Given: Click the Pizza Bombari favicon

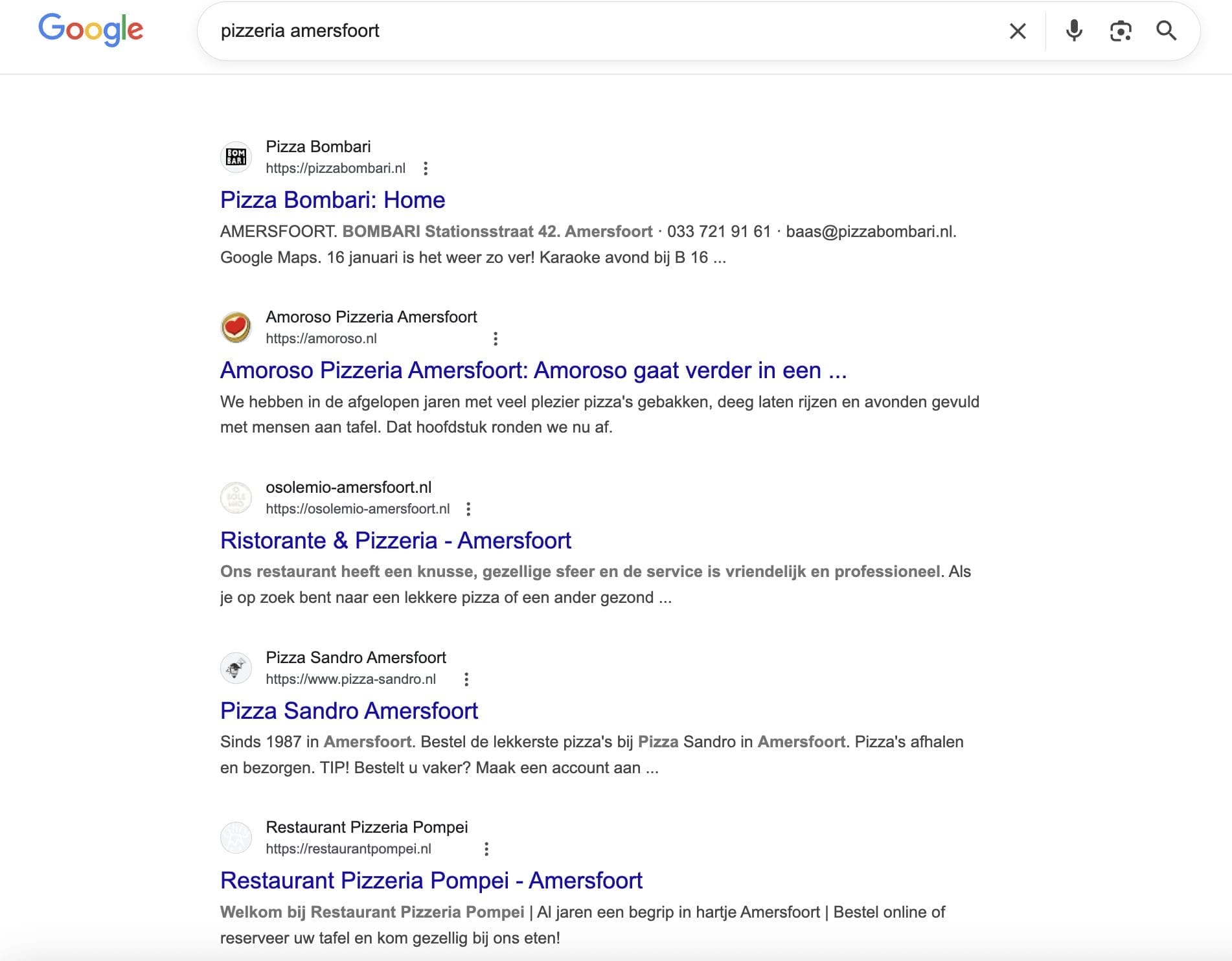Looking at the screenshot, I should [236, 157].
